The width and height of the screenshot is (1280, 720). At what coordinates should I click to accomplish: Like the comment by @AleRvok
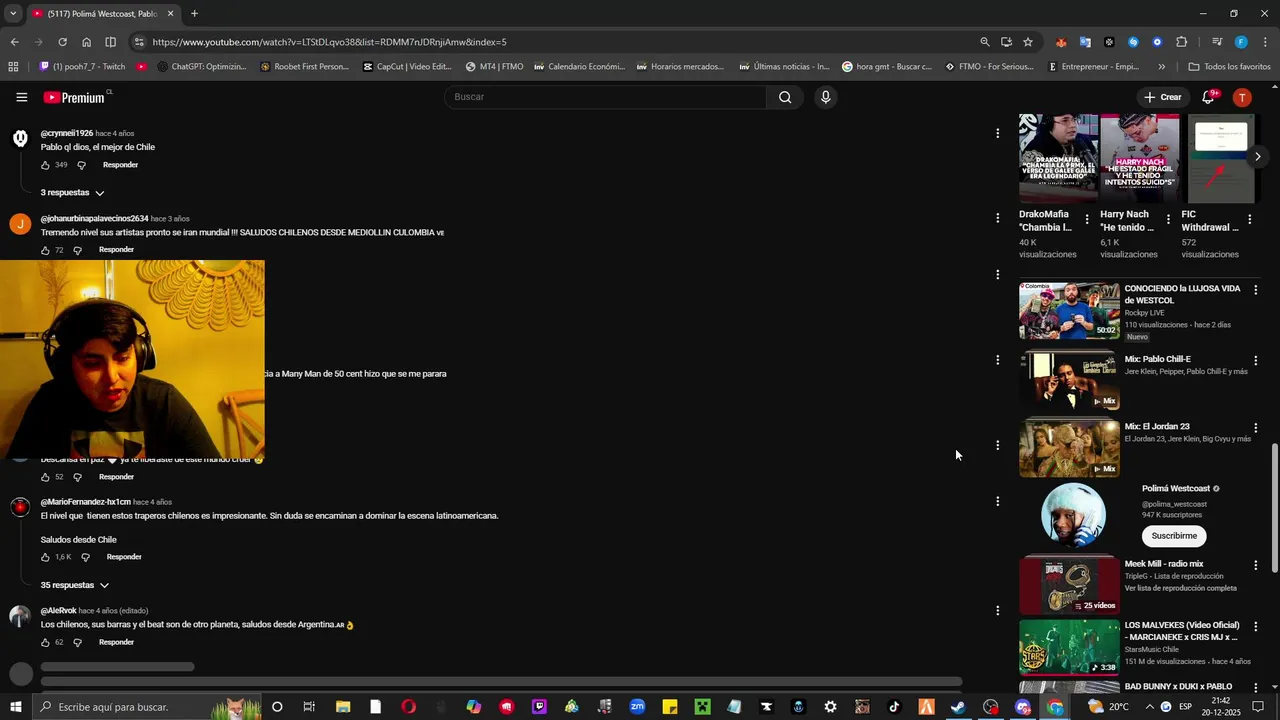click(45, 642)
